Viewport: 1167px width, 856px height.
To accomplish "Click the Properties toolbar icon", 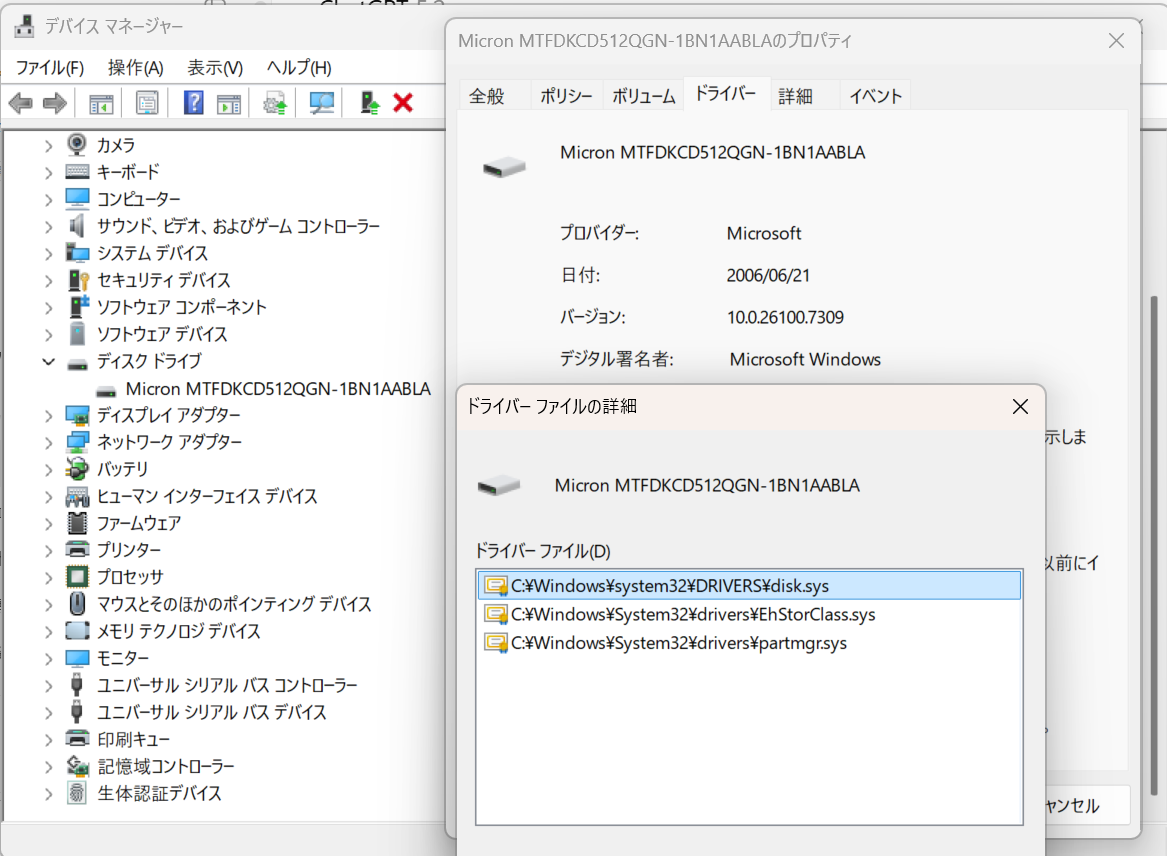I will [147, 103].
